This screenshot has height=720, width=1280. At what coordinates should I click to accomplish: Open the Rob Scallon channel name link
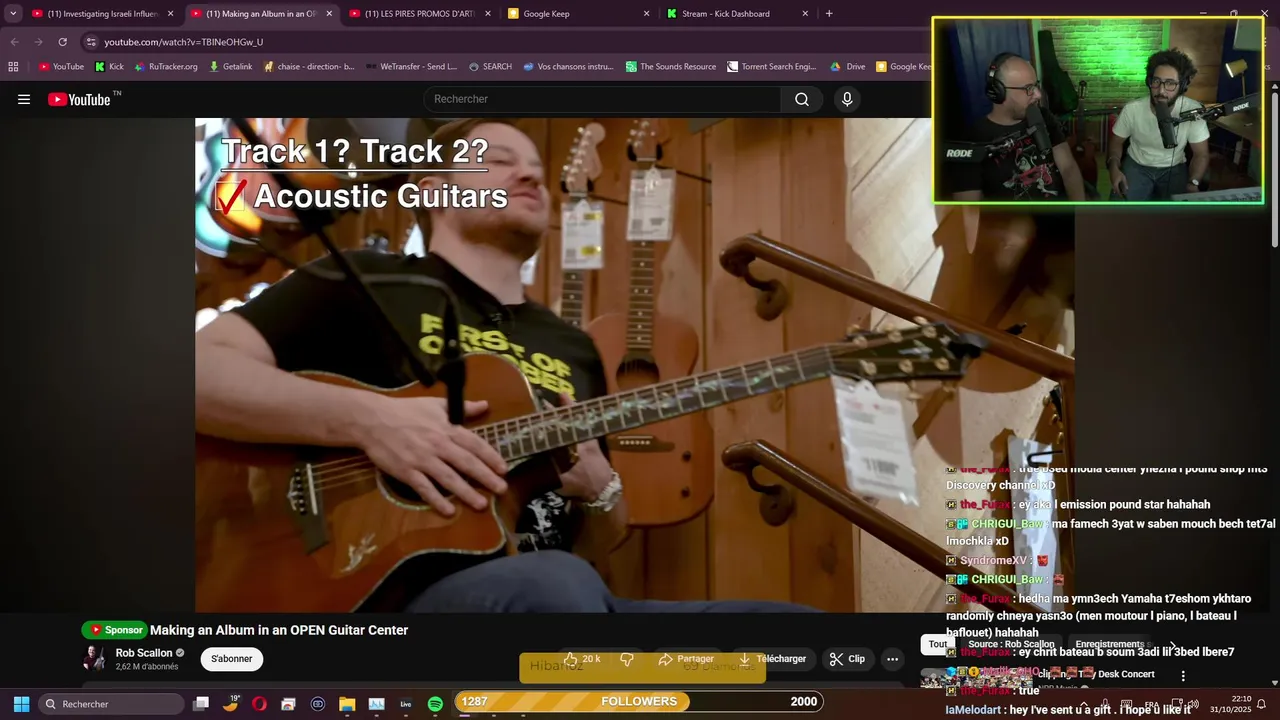(x=144, y=653)
